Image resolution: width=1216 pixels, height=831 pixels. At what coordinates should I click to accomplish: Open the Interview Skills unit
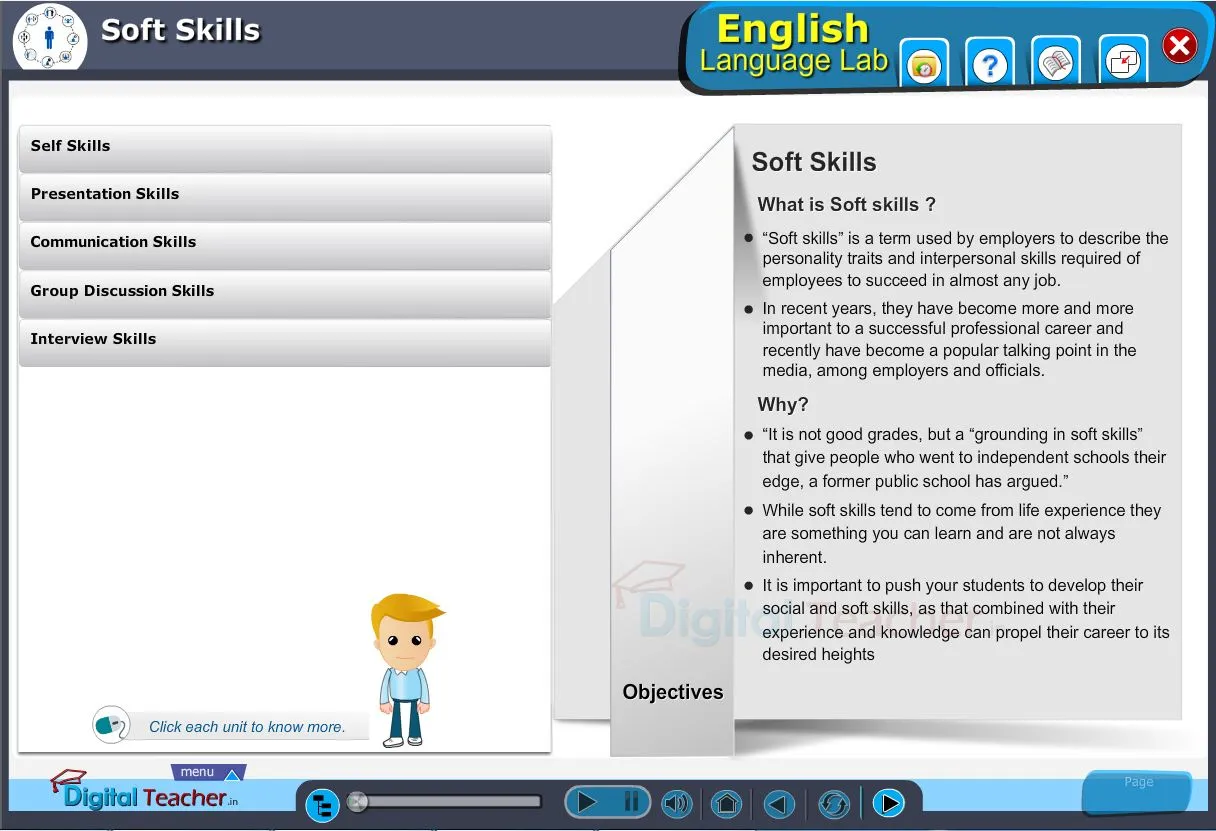tap(284, 341)
